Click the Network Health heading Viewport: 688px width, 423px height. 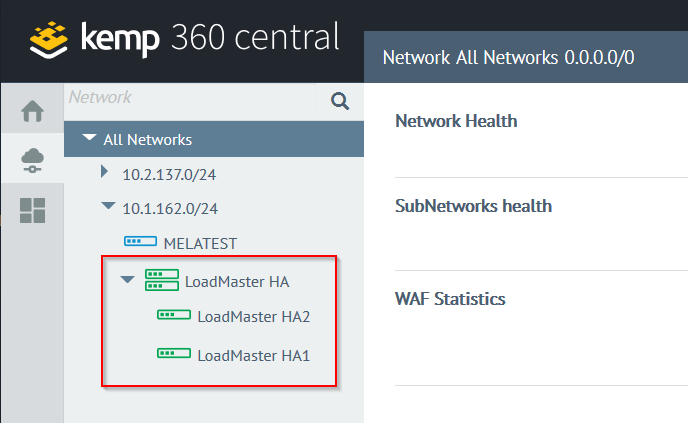tap(456, 121)
